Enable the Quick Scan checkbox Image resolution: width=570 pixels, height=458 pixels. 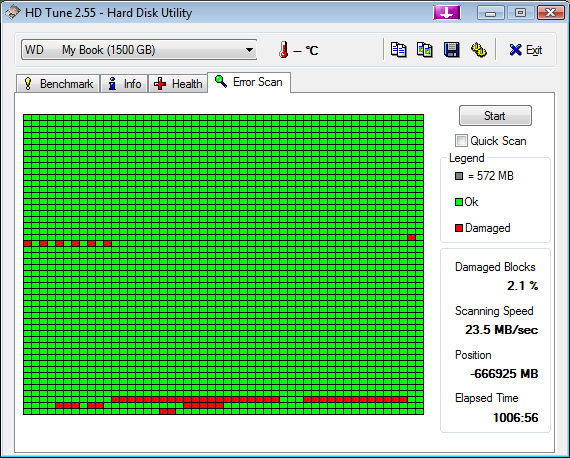[x=461, y=141]
